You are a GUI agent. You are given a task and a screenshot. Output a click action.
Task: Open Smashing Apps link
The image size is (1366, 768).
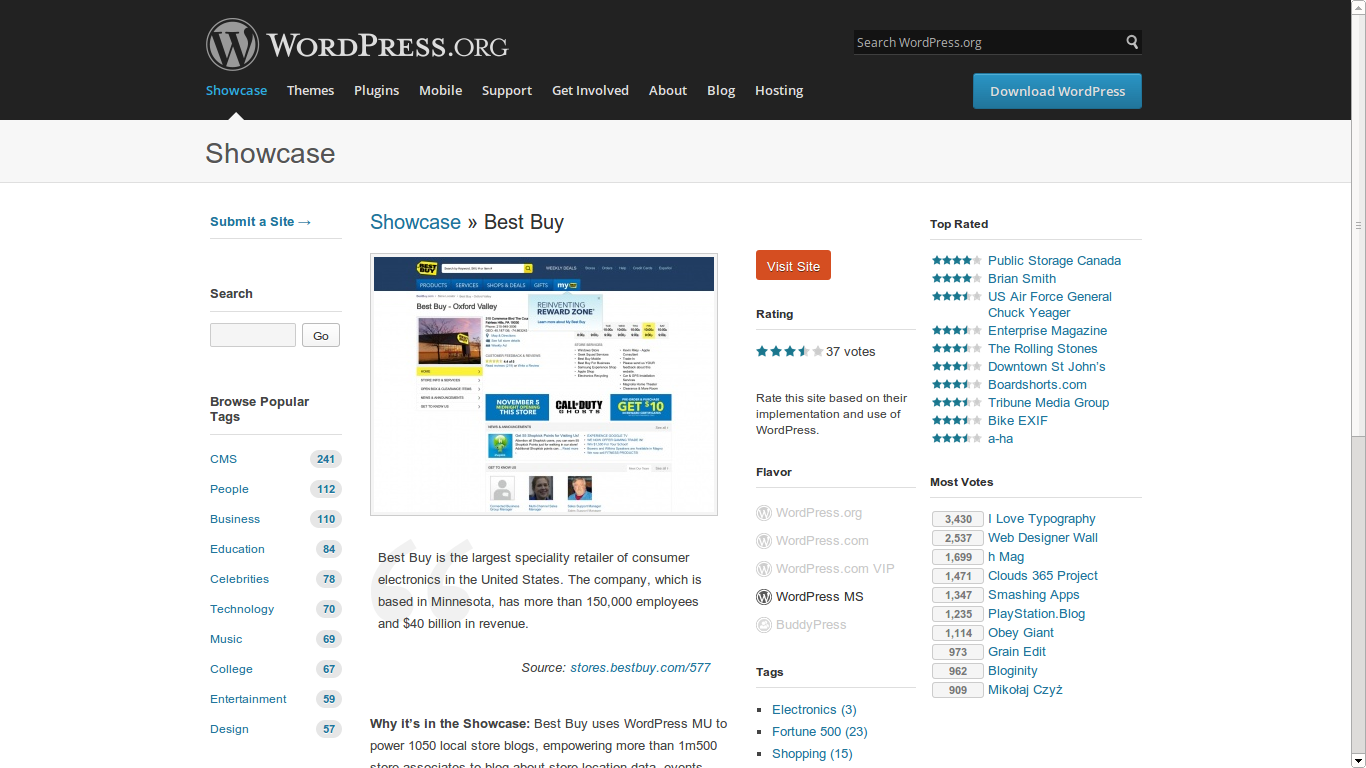[x=1034, y=595]
